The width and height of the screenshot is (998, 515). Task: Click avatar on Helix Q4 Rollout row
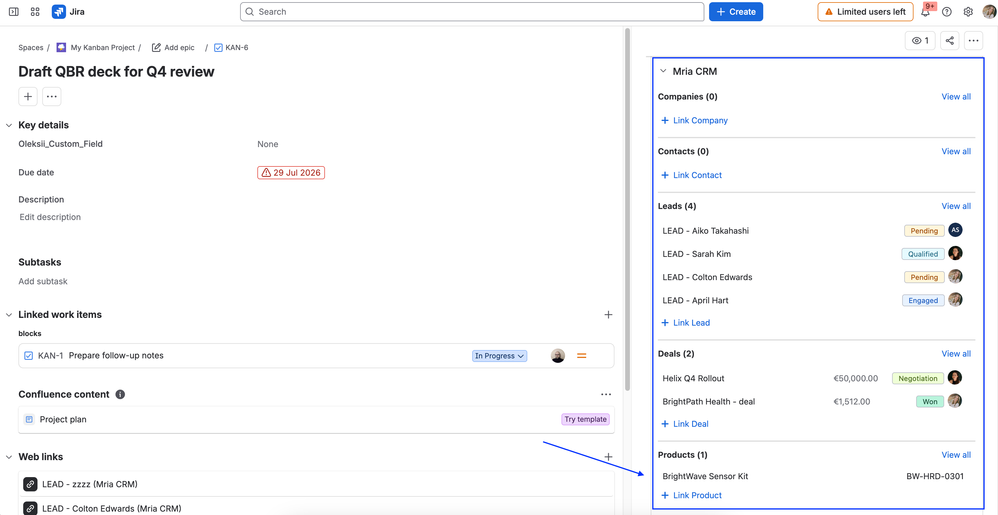tap(955, 377)
